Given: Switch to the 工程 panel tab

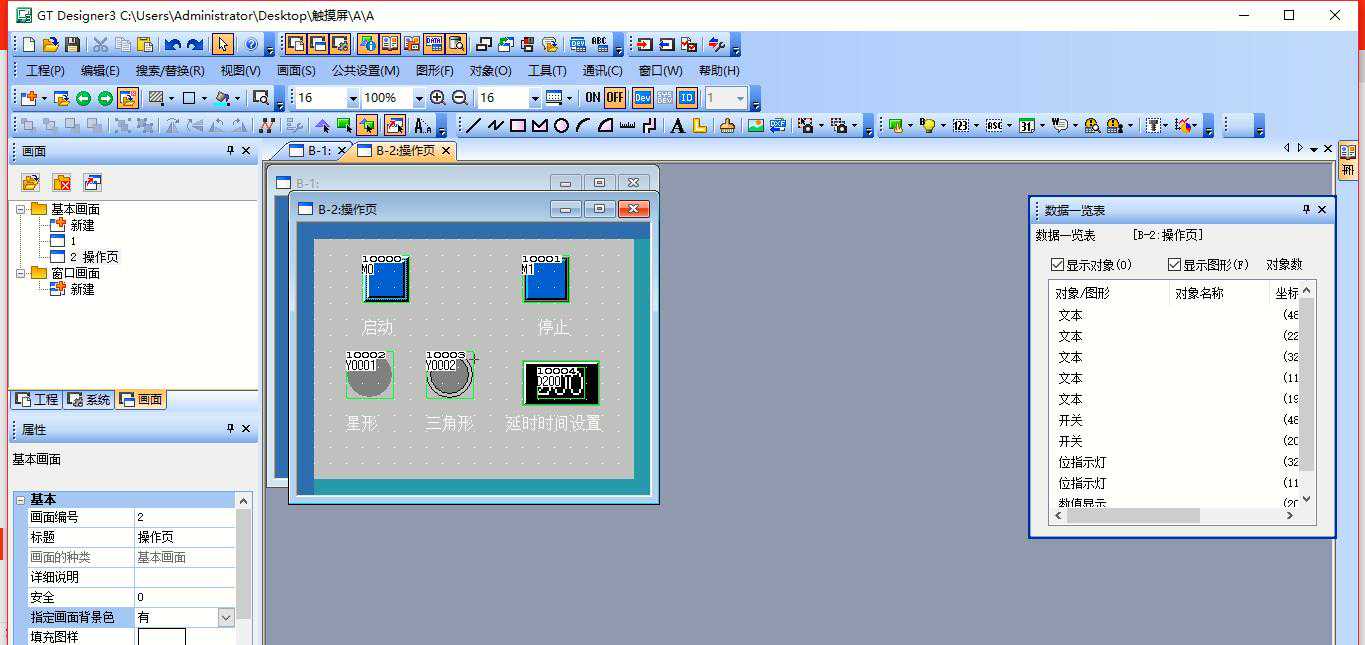Looking at the screenshot, I should coord(37,399).
